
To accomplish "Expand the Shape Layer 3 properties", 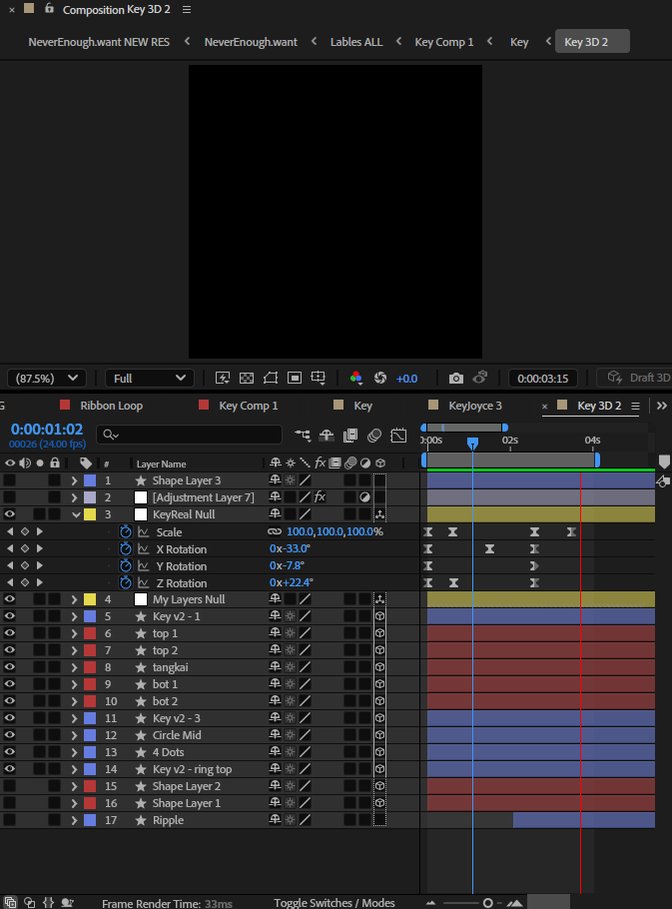I will (74, 481).
